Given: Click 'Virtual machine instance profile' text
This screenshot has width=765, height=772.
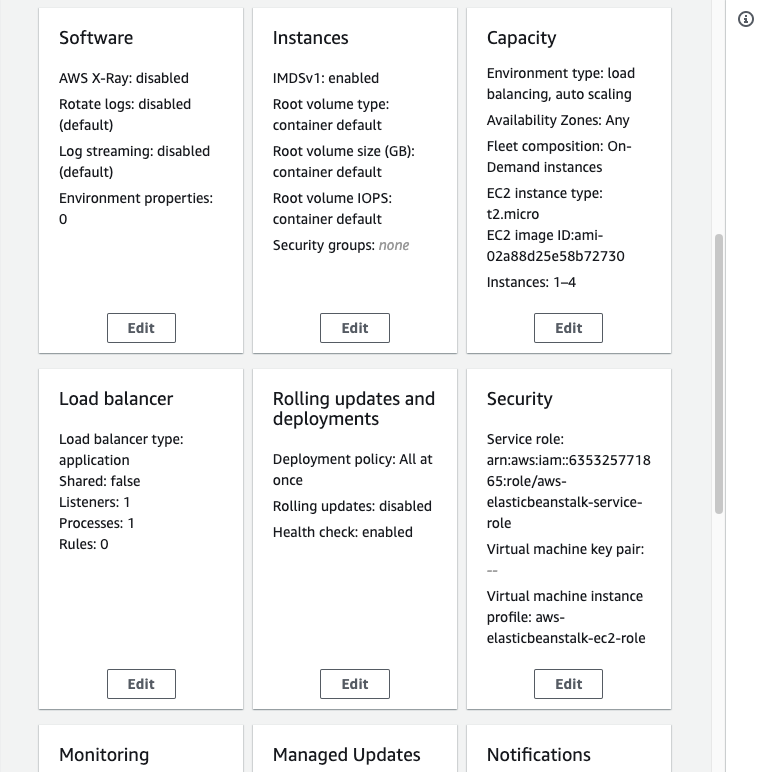Looking at the screenshot, I should pos(566,617).
